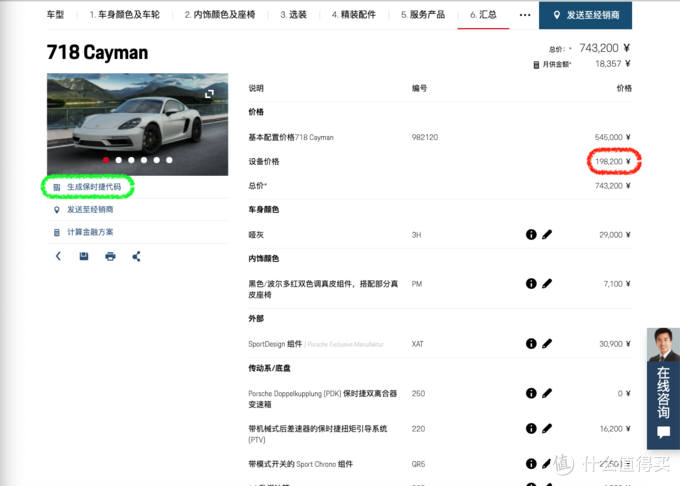Image resolution: width=680 pixels, height=486 pixels.
Task: Edit the PM interior color option
Action: point(547,284)
